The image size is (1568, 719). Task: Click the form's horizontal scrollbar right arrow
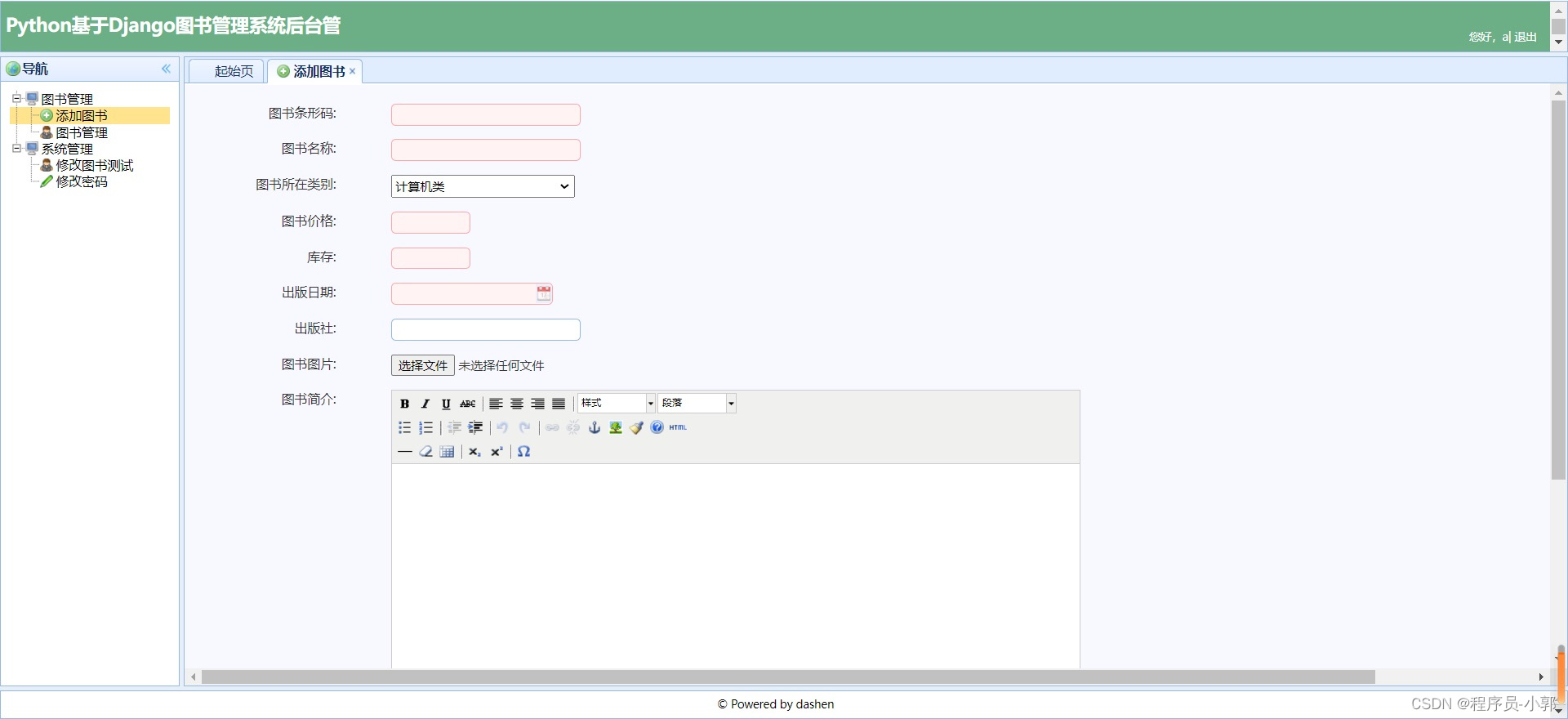click(x=1541, y=677)
